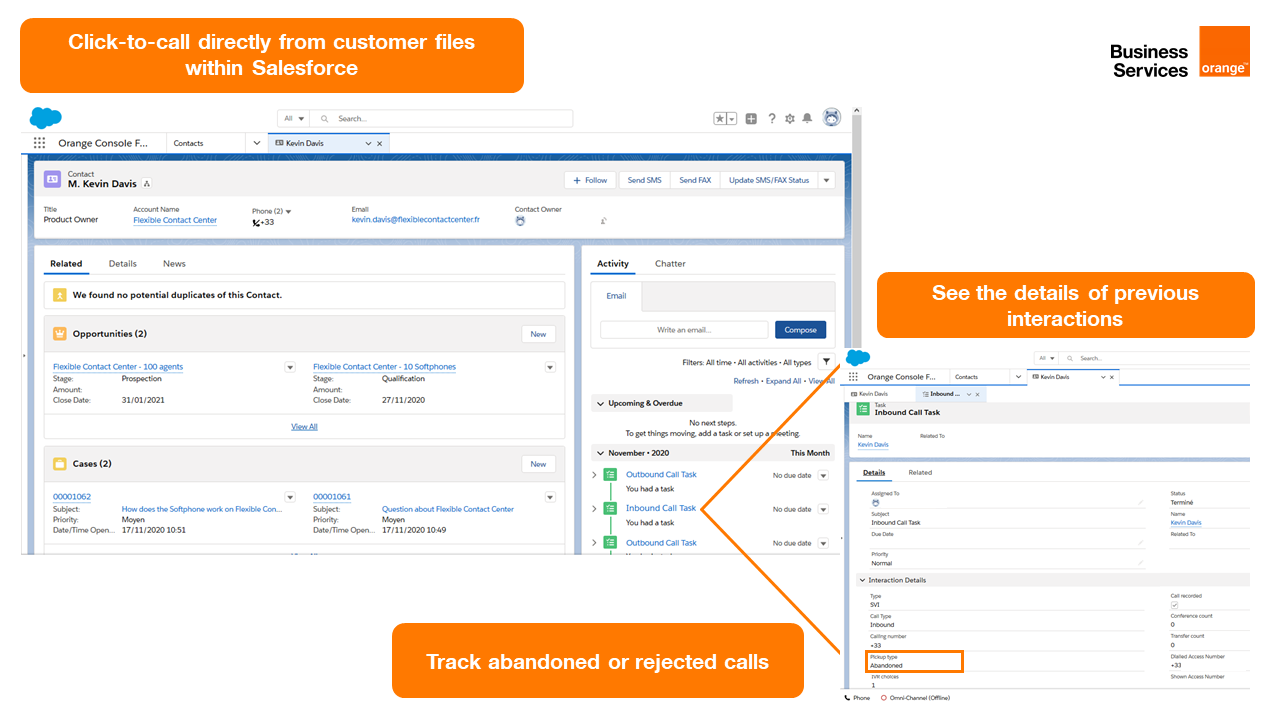Open Salesforce Setup via the gear icon

[790, 118]
